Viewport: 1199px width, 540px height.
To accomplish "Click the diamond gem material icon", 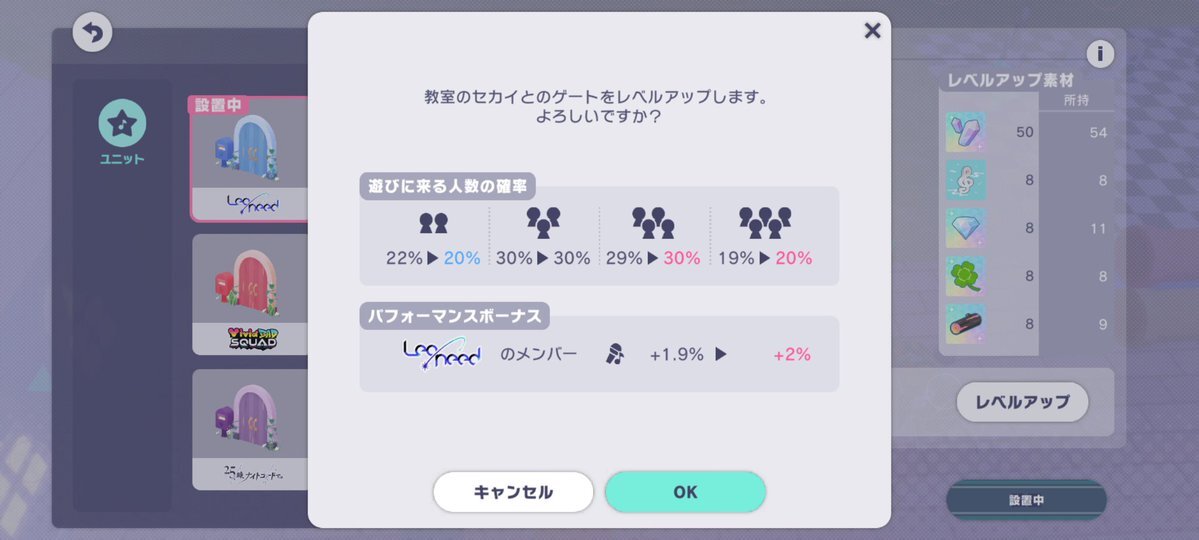I will tap(966, 228).
